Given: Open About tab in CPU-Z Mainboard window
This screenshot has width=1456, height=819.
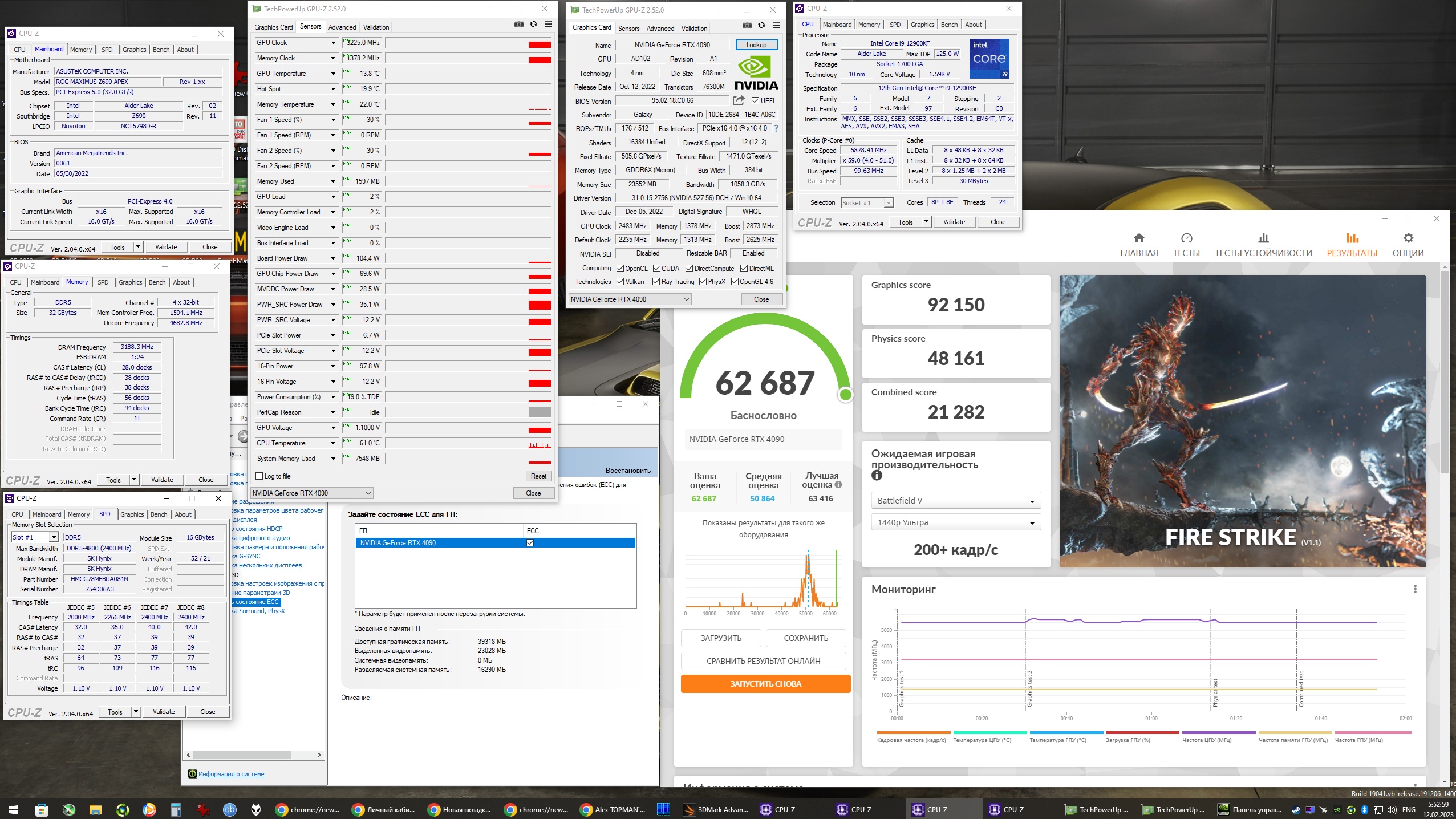Looking at the screenshot, I should [x=185, y=50].
